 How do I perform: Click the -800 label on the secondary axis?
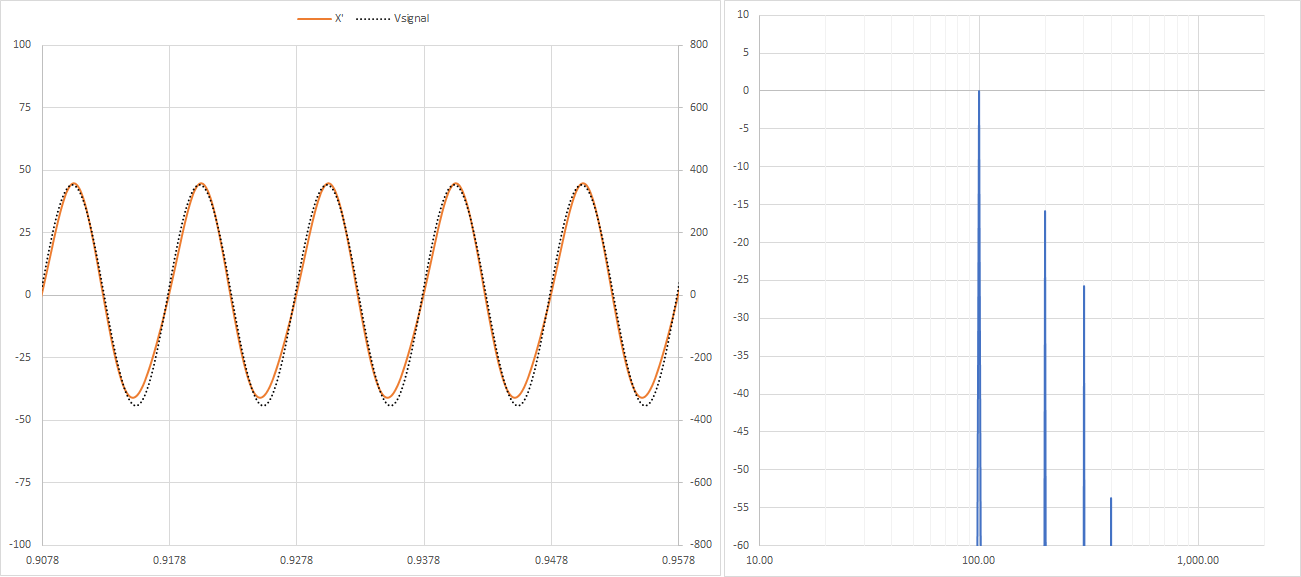pos(700,545)
